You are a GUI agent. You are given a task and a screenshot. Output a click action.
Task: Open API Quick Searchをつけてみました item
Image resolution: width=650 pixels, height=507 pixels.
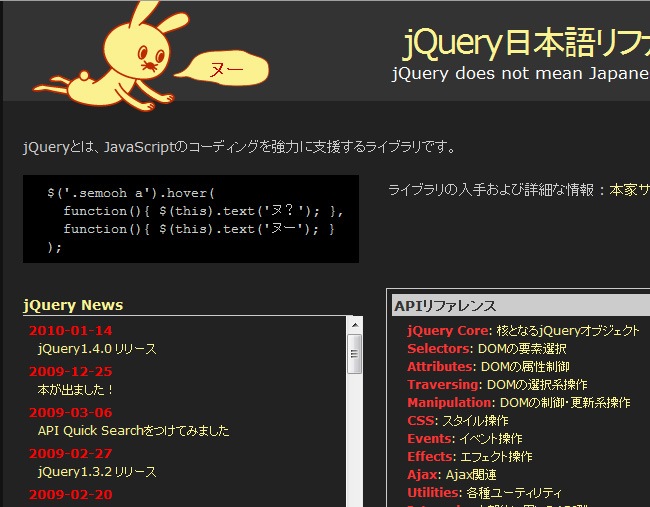coord(133,431)
